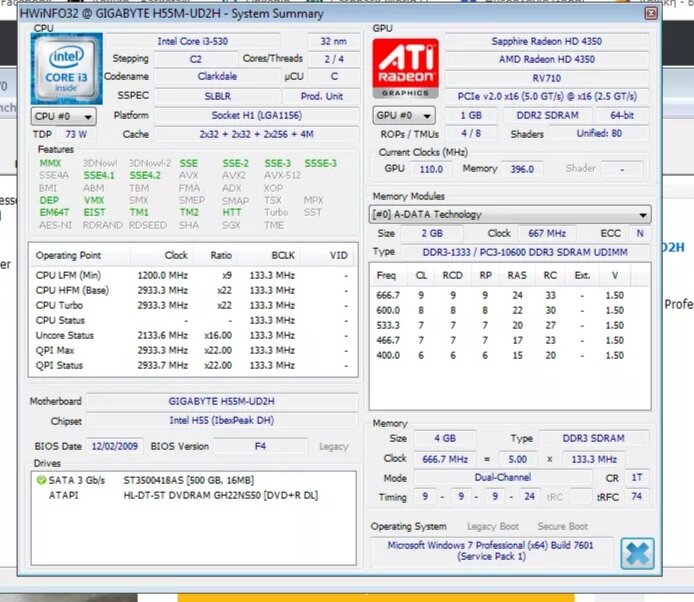Open the CPU #0 selector dropdown
Viewport: 694px width, 602px height.
(64, 116)
